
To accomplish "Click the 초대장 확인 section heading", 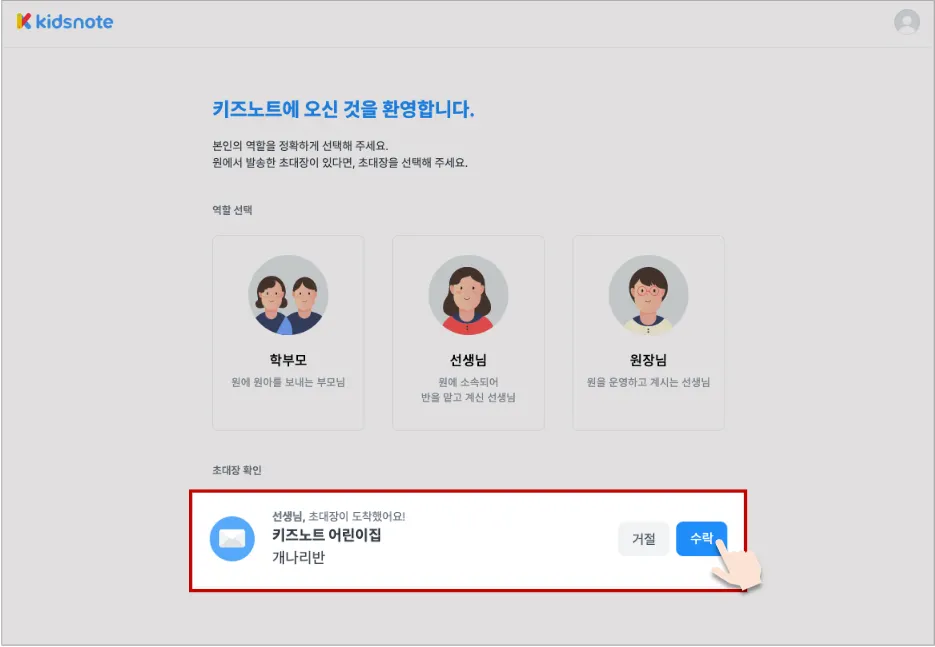I will tap(237, 470).
